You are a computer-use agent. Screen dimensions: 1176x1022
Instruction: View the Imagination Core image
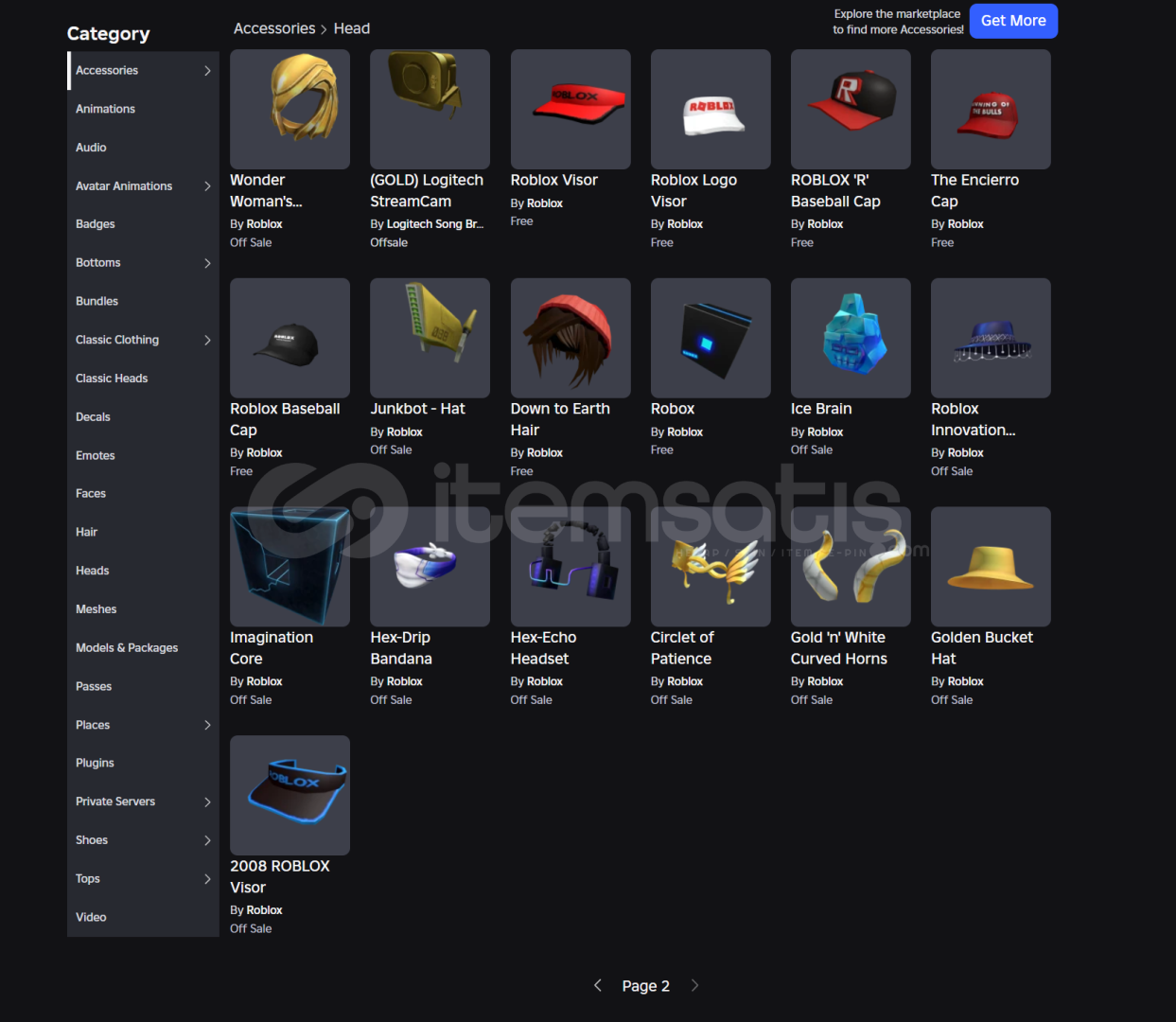coord(290,566)
